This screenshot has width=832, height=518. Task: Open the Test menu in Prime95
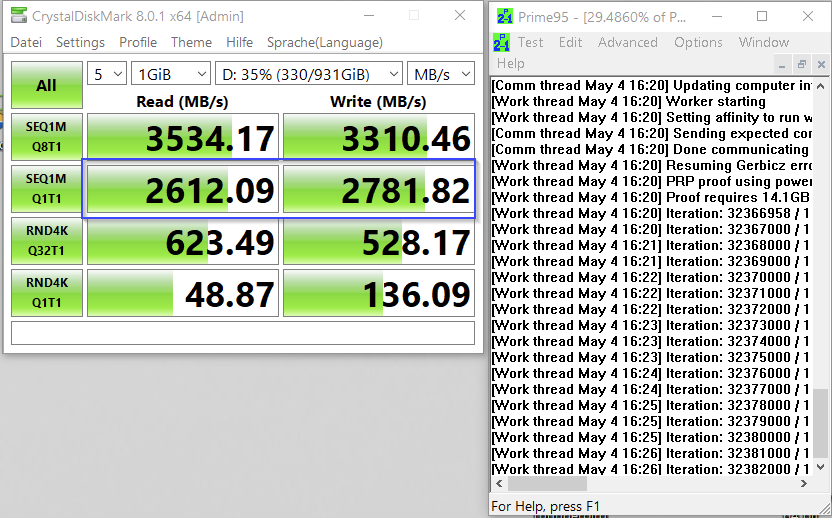(530, 42)
